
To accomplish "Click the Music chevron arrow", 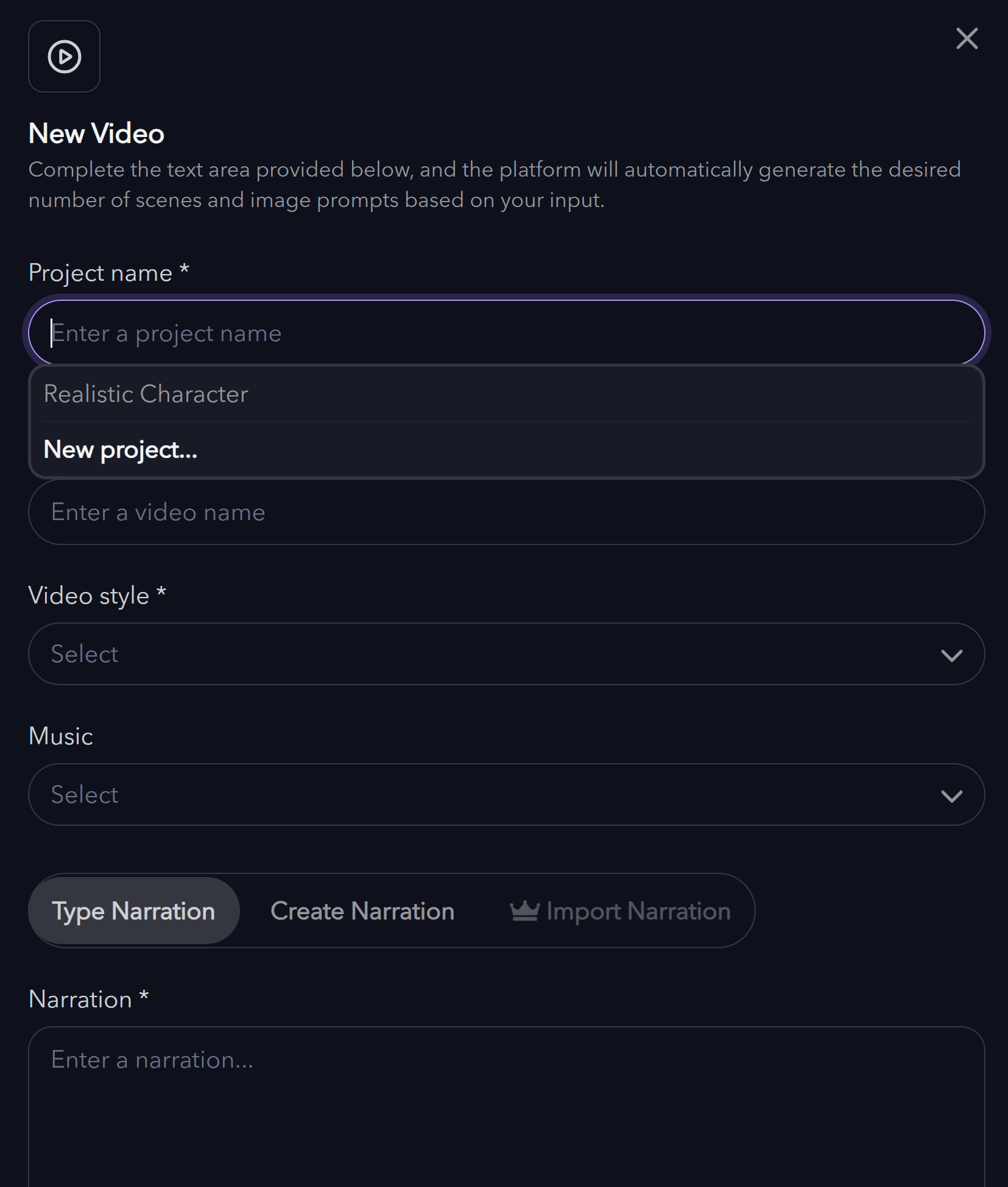I will 951,795.
